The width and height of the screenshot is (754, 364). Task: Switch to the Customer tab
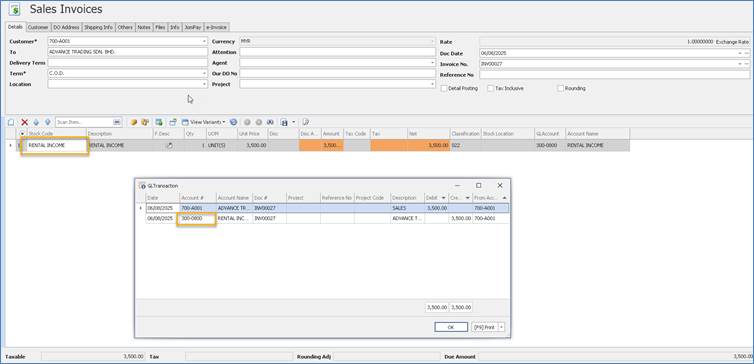[x=38, y=27]
